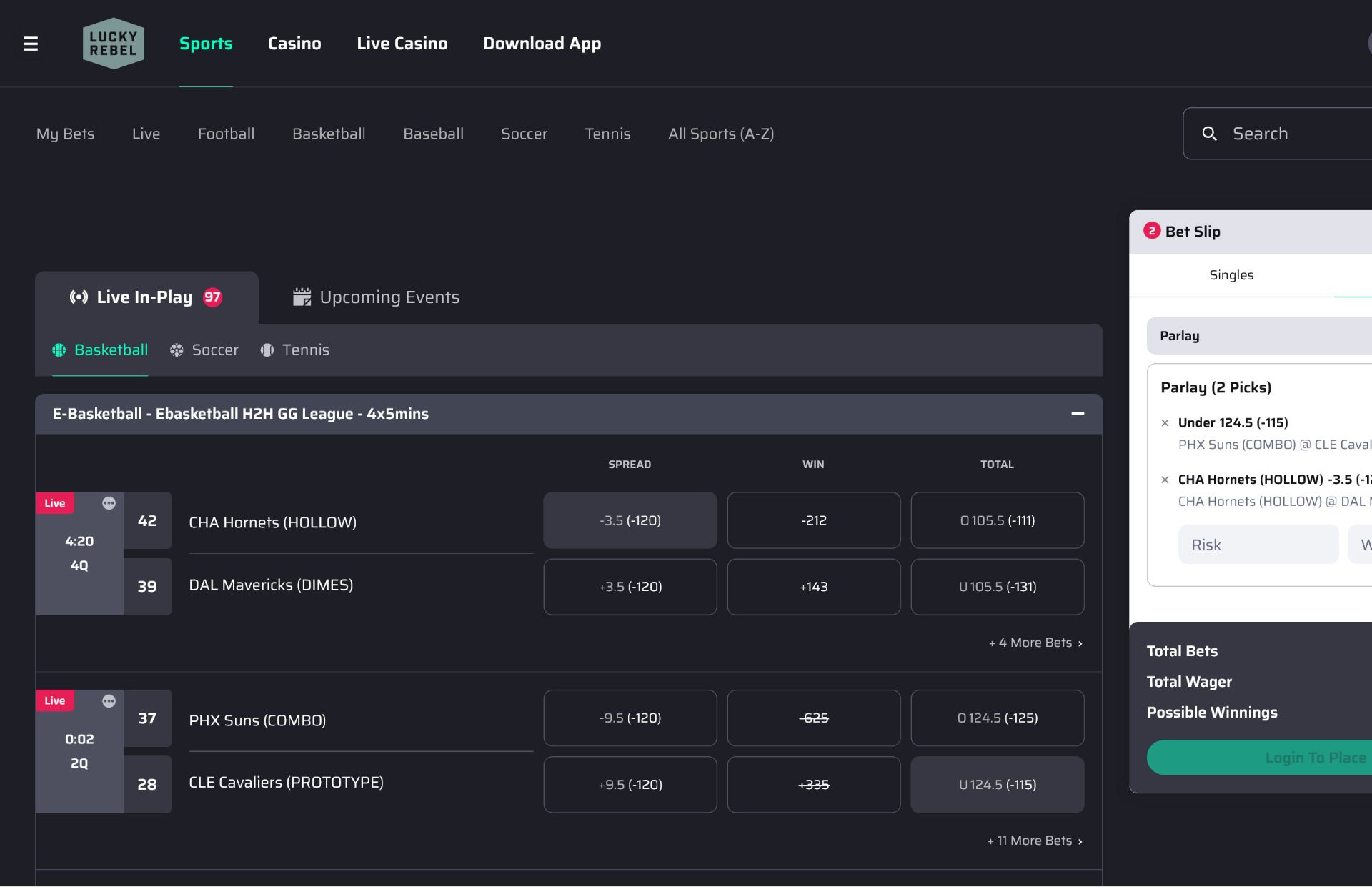
Task: Expand the 4 More Bets for Hornets game
Action: coord(1035,642)
